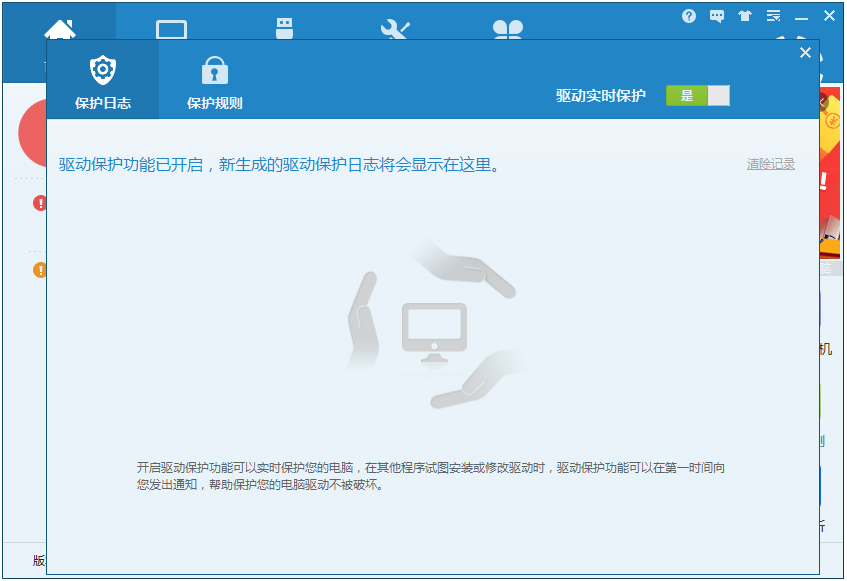This screenshot has height=581, width=847.
Task: Click the red exclamation warning icon
Action: pos(39,204)
